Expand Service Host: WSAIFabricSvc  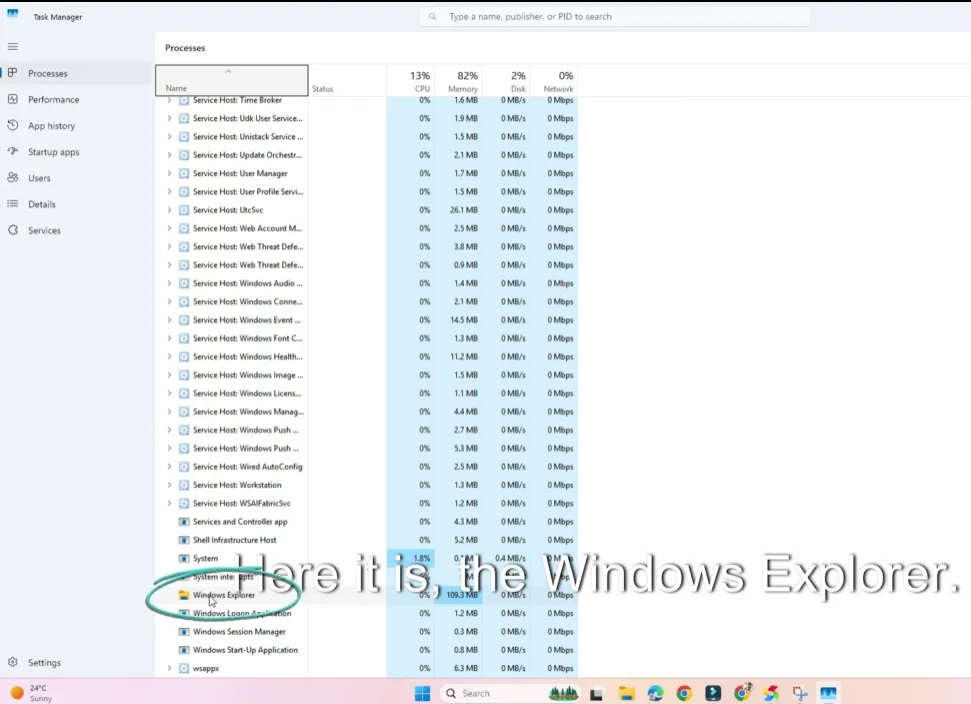coord(169,503)
